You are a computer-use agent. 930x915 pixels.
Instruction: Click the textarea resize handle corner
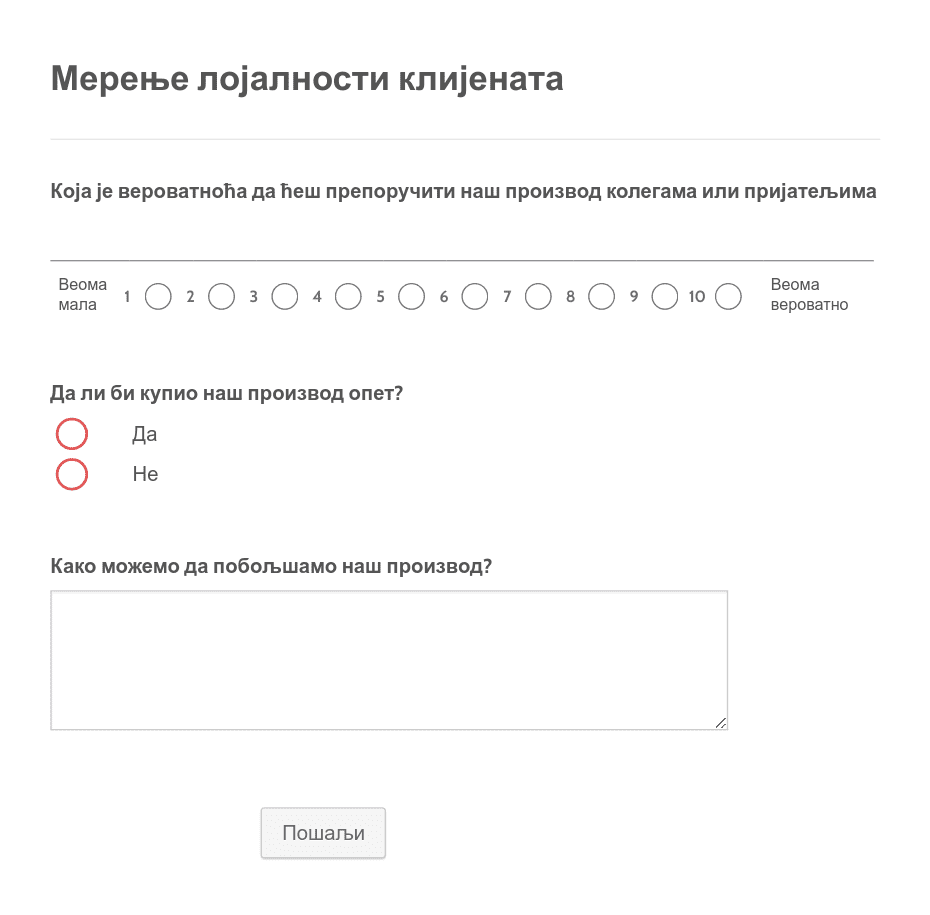[721, 723]
